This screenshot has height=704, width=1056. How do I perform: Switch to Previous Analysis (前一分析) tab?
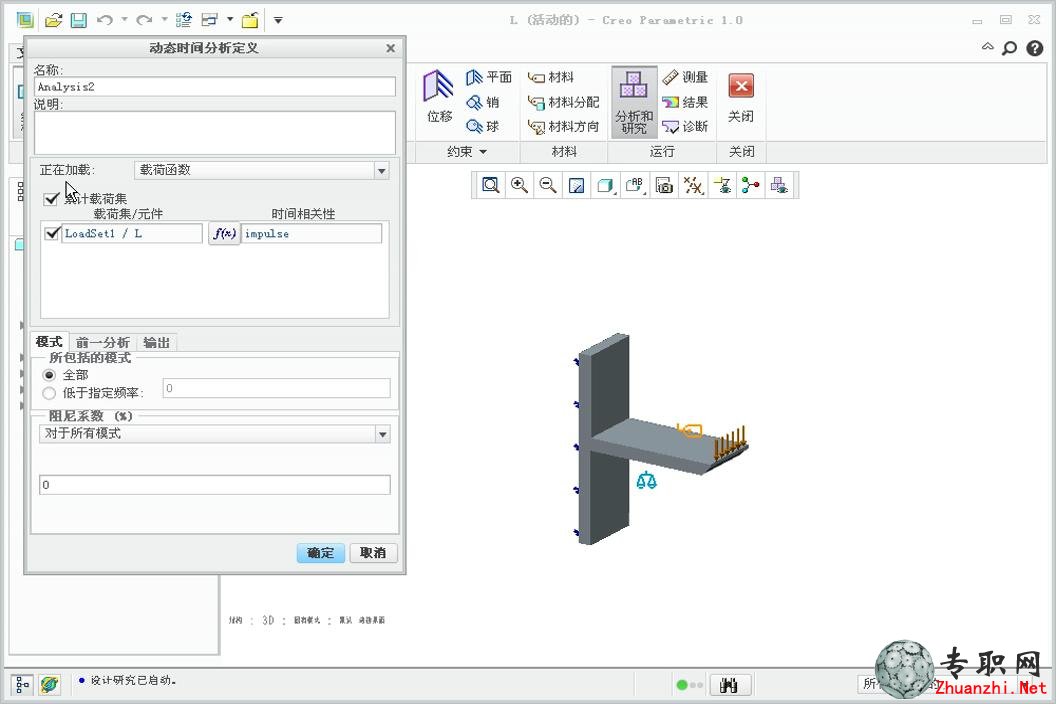102,343
